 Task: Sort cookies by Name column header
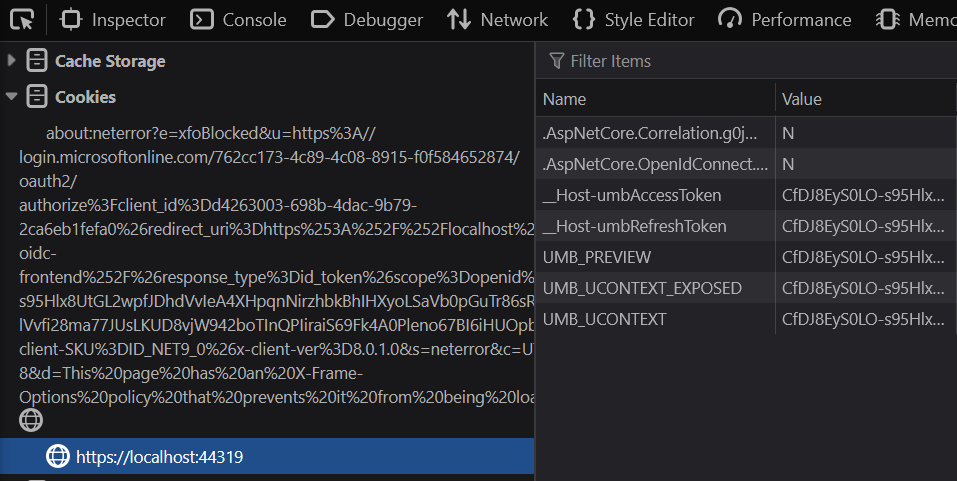pyautogui.click(x=655, y=99)
